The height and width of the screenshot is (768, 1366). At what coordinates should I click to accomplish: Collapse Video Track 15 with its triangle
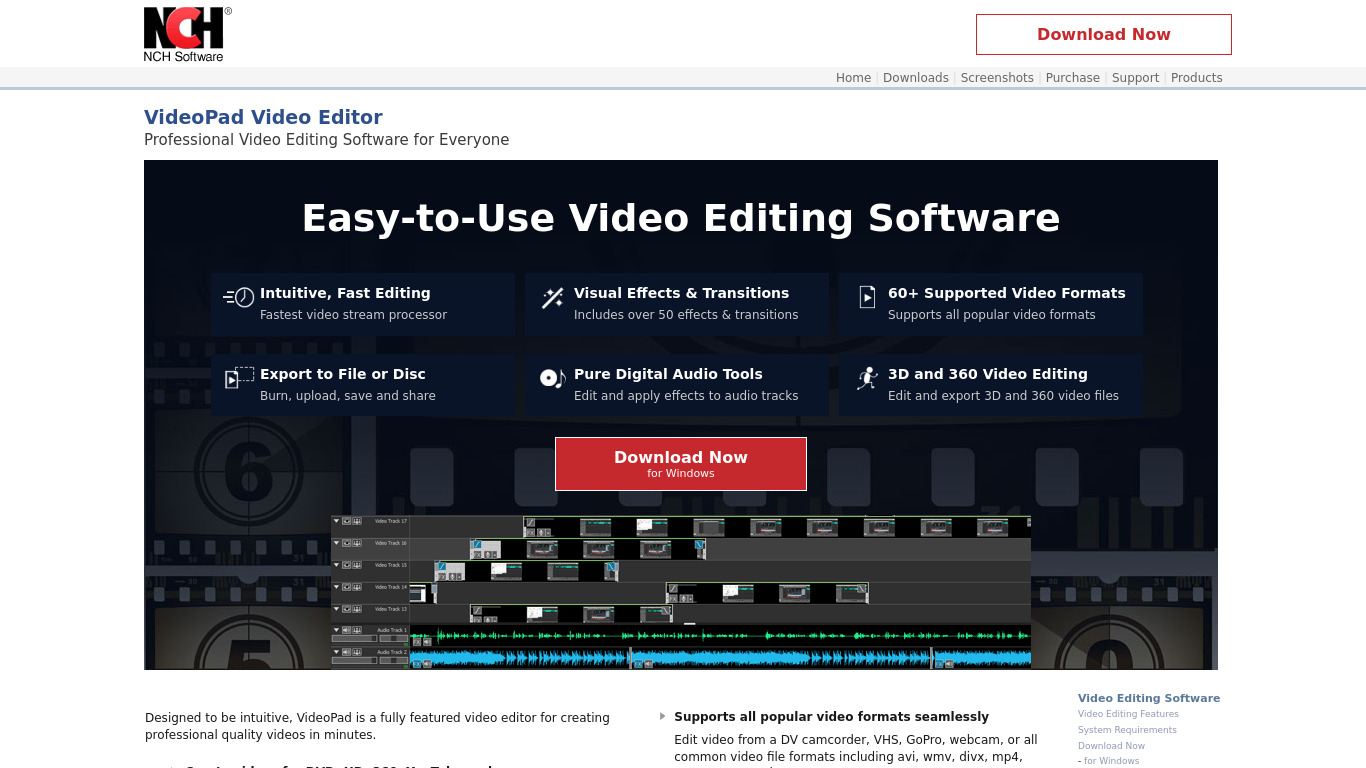pos(336,565)
